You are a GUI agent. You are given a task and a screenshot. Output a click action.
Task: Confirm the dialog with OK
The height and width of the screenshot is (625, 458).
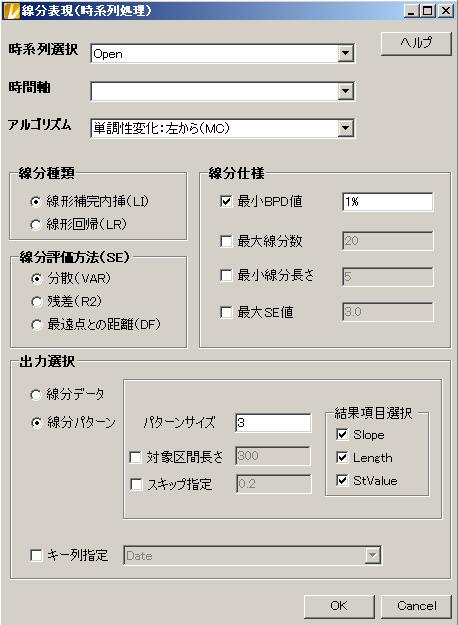click(x=339, y=606)
